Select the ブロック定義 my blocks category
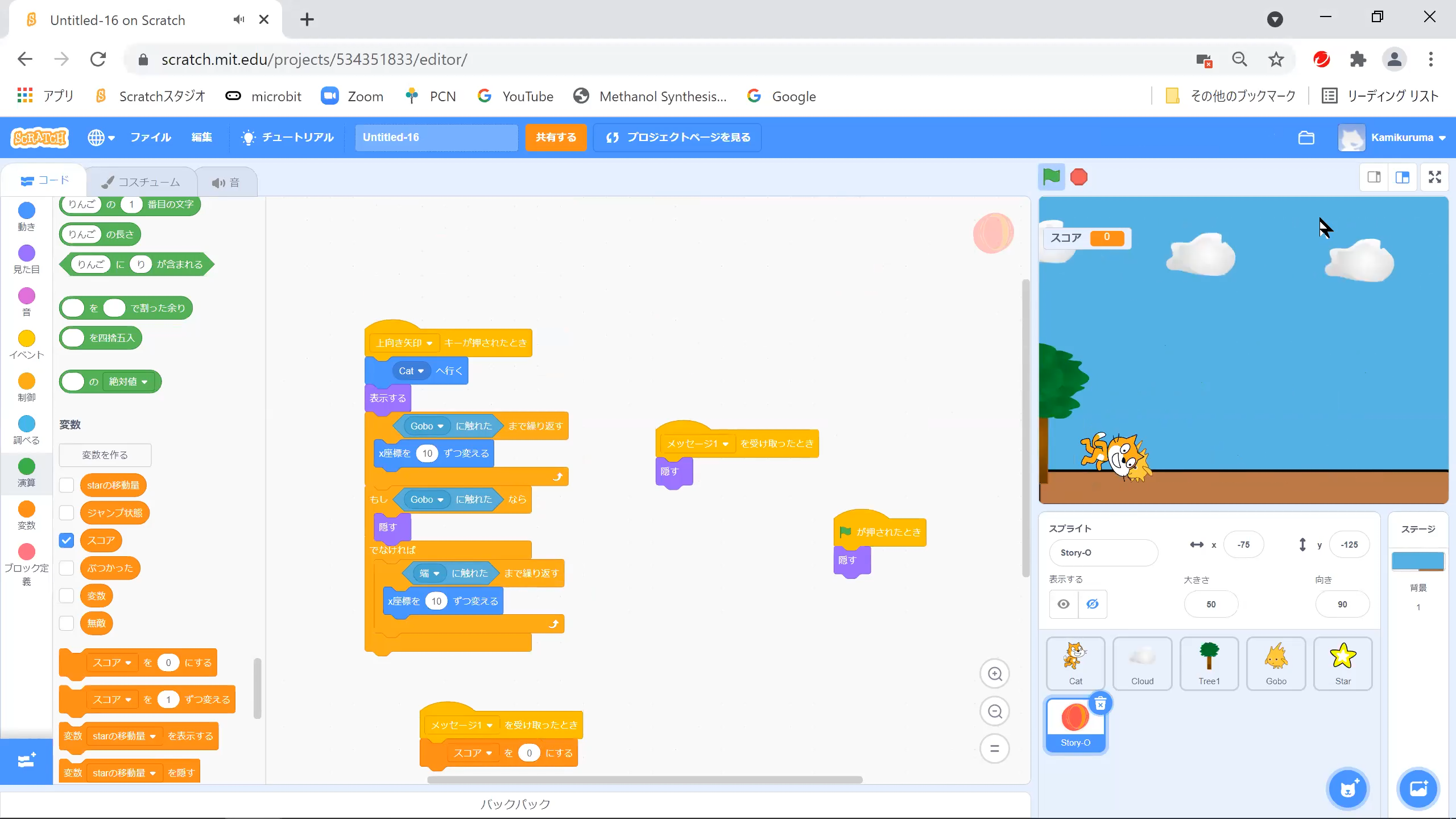 point(26,565)
